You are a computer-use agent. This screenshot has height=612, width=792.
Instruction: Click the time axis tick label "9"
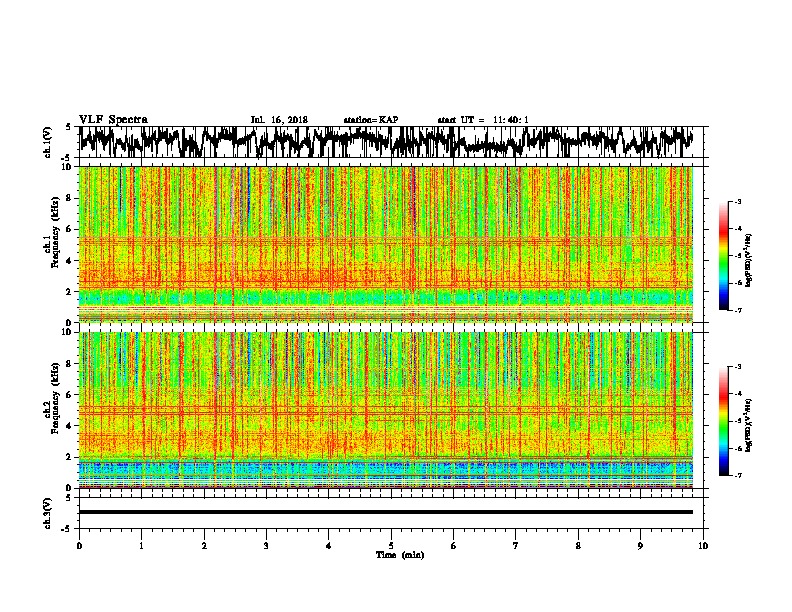click(640, 546)
